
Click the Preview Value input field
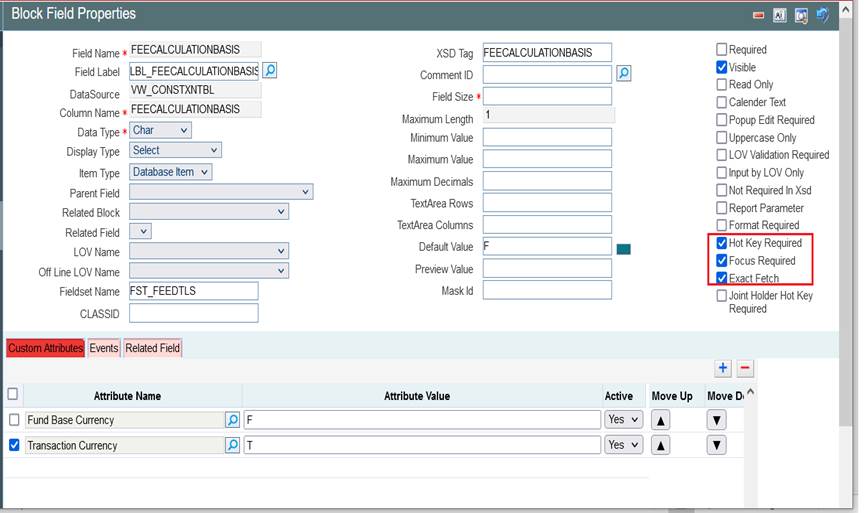coord(547,268)
